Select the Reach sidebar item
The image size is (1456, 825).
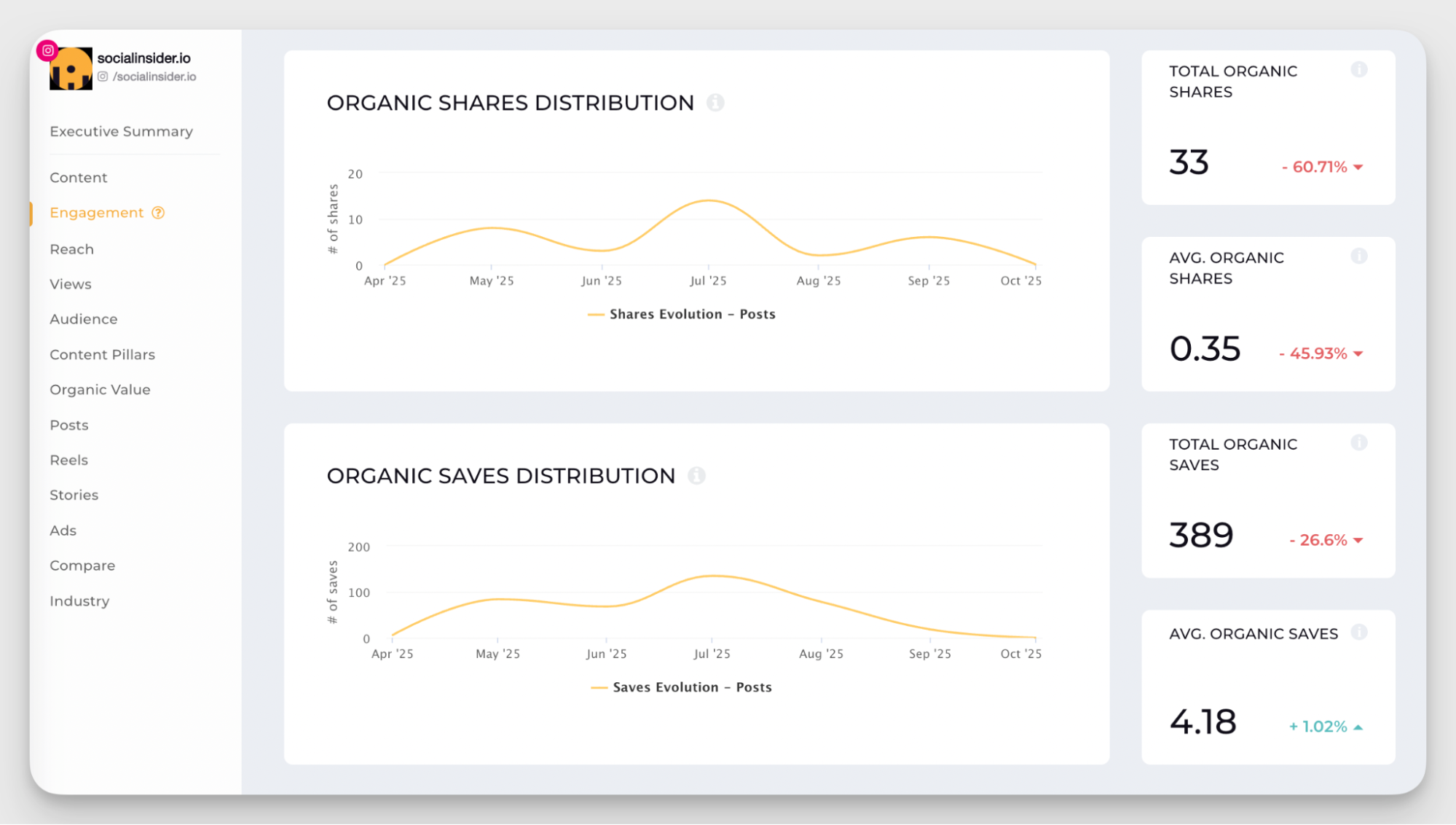click(71, 249)
